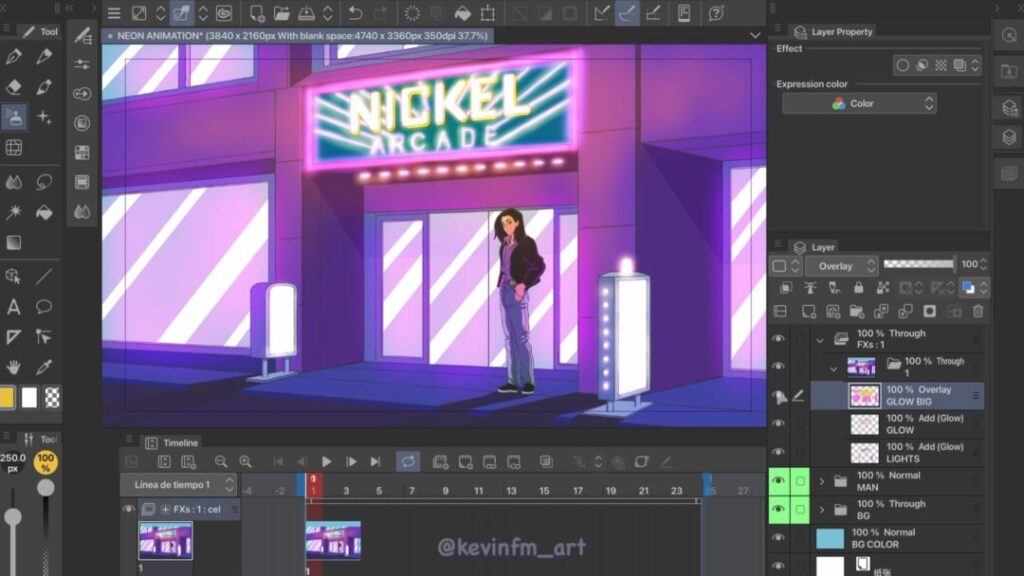Open the hamburger menu in the top bar
The image size is (1024, 576).
[114, 13]
